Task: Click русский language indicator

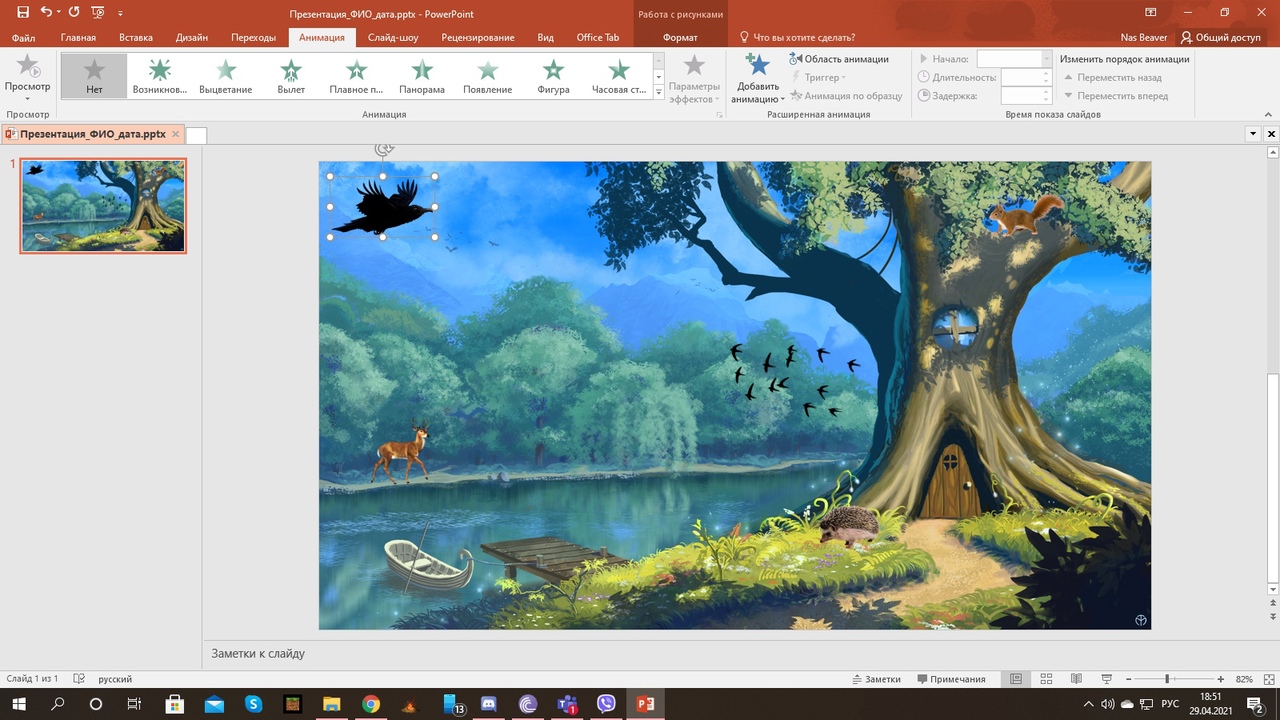Action: (115, 679)
